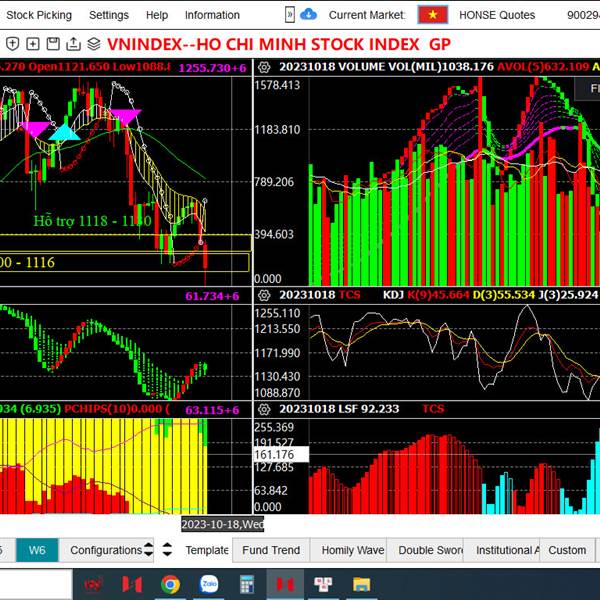The height and width of the screenshot is (600, 600).
Task: Click the cyan up-triangle buy signal
Action: pyautogui.click(x=64, y=132)
